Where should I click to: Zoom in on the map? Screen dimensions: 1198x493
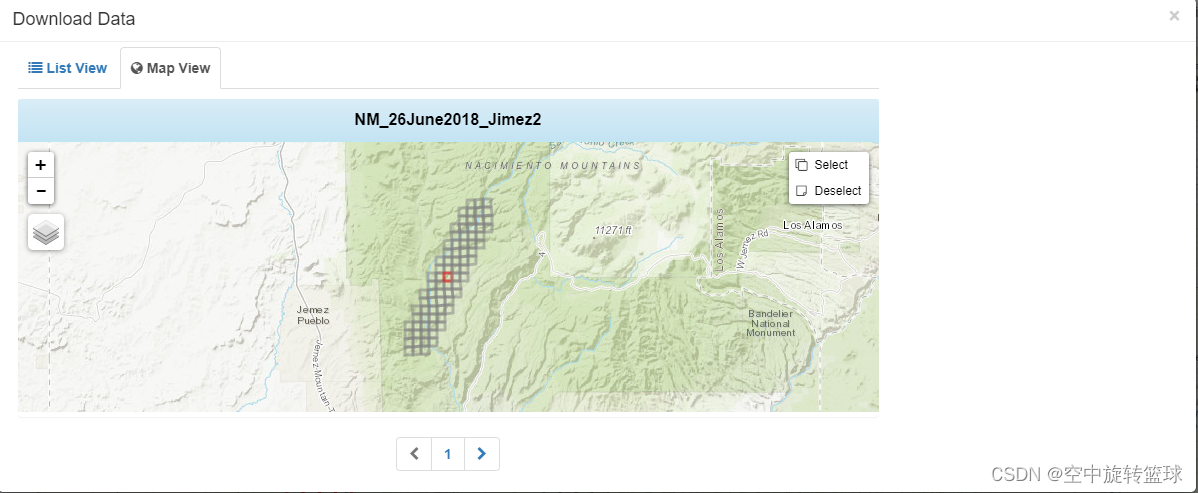pyautogui.click(x=40, y=164)
